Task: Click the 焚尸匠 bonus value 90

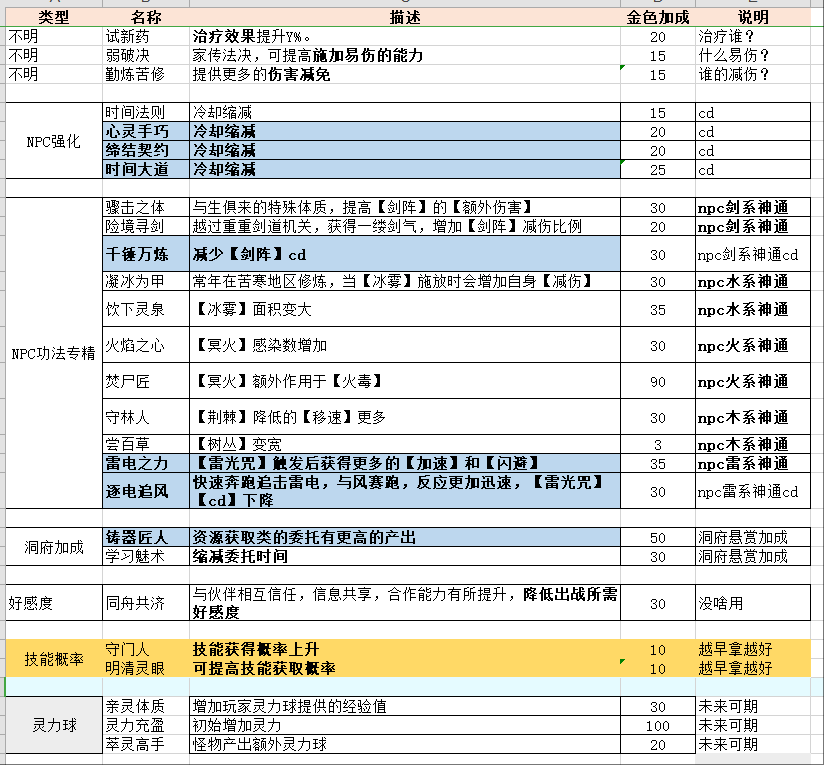Action: (x=657, y=380)
